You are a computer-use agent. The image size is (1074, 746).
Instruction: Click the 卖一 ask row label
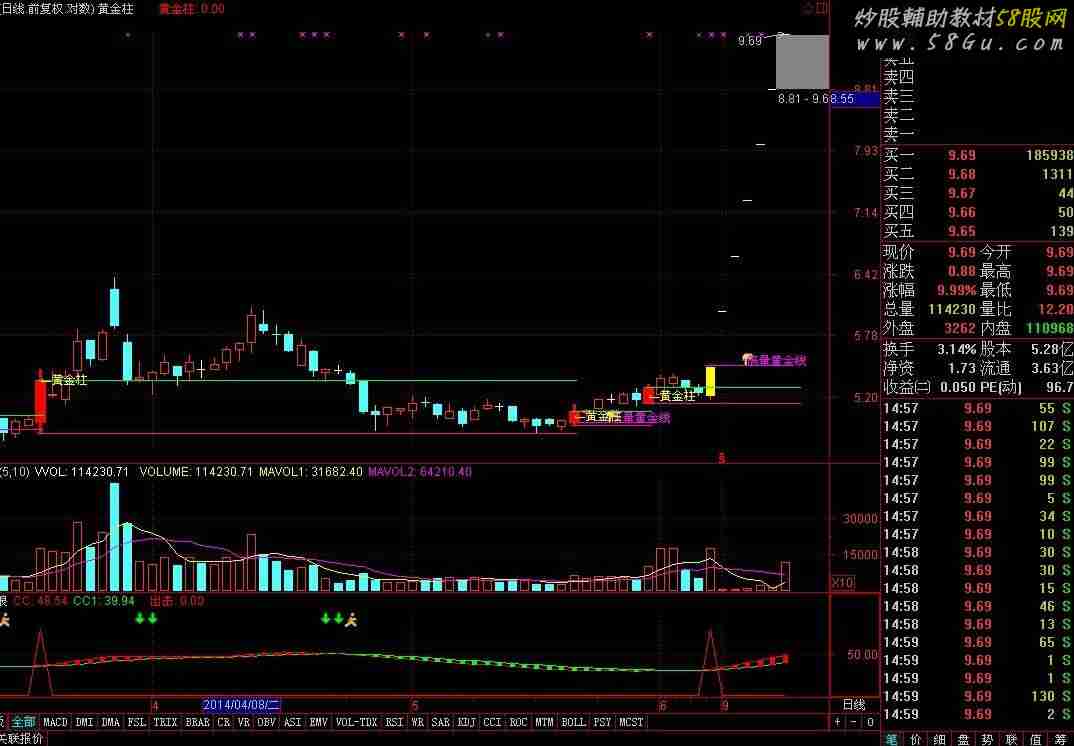899,134
